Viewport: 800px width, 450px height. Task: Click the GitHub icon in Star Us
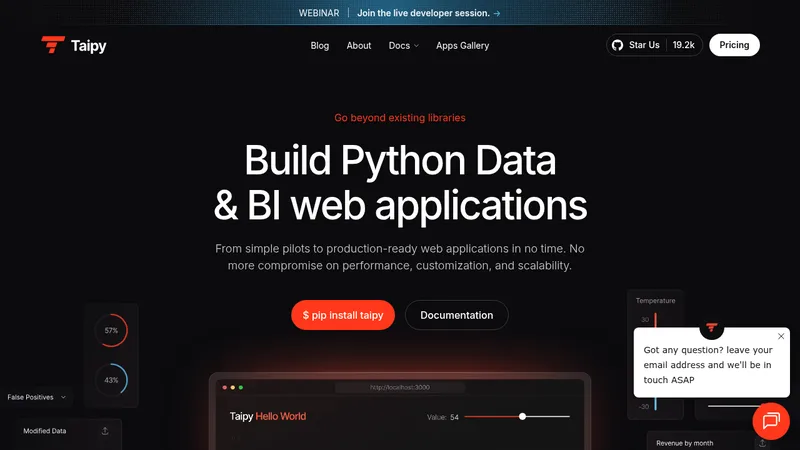pos(617,45)
